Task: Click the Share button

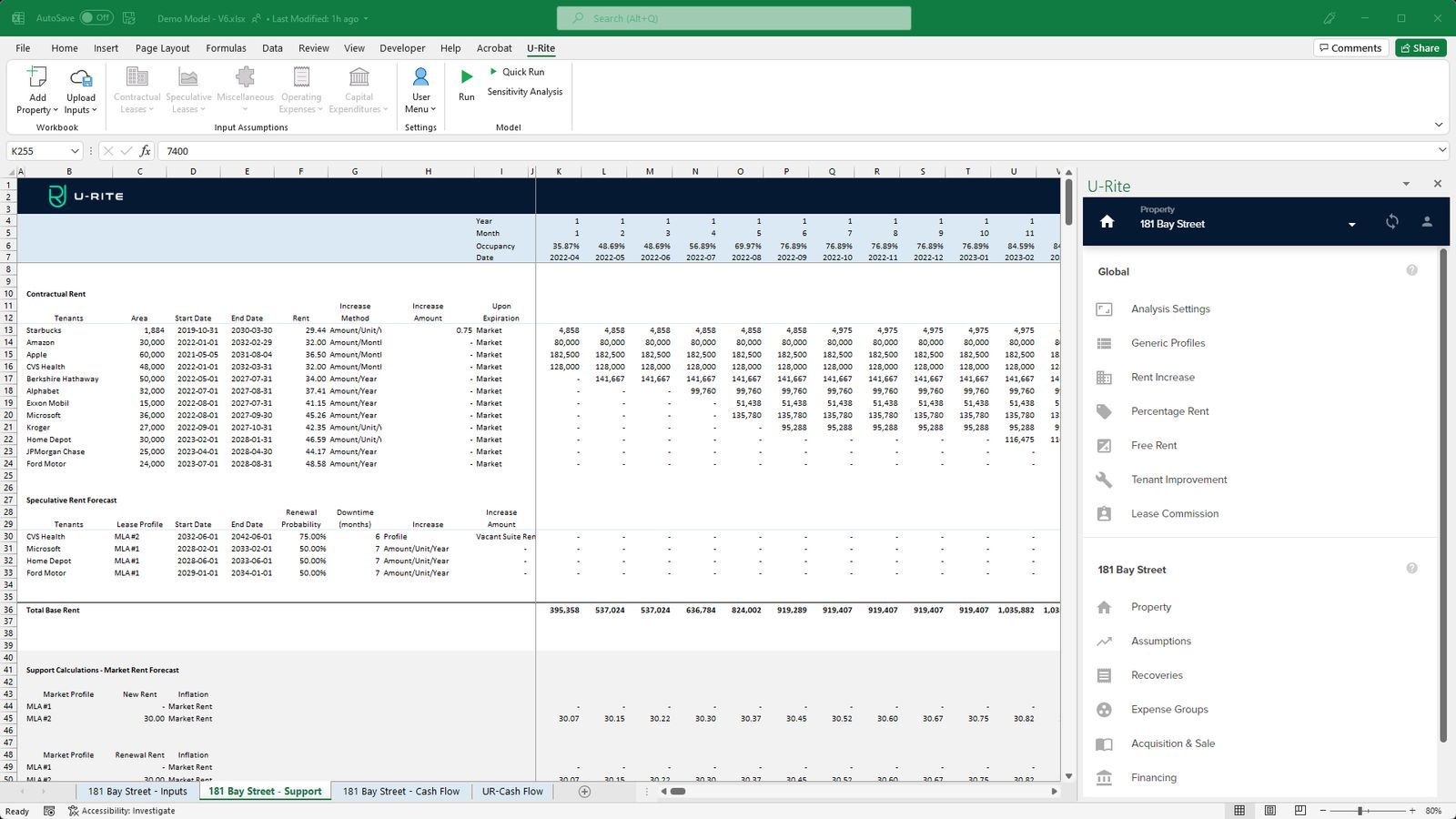Action: click(x=1421, y=47)
